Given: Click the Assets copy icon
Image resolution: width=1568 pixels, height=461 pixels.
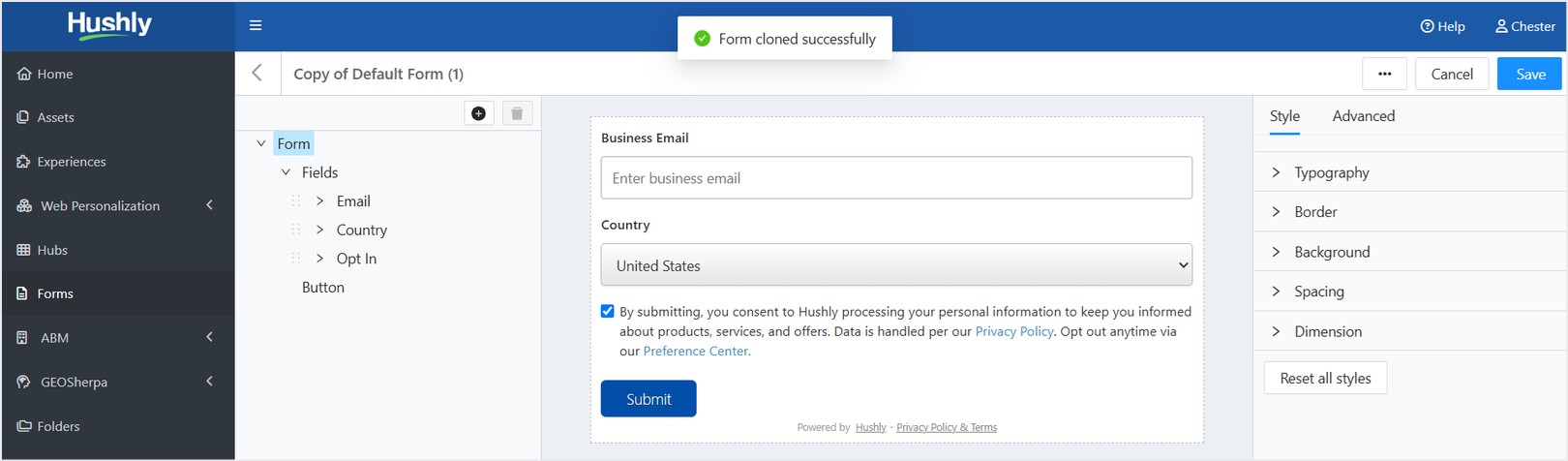Looking at the screenshot, I should pyautogui.click(x=23, y=117).
